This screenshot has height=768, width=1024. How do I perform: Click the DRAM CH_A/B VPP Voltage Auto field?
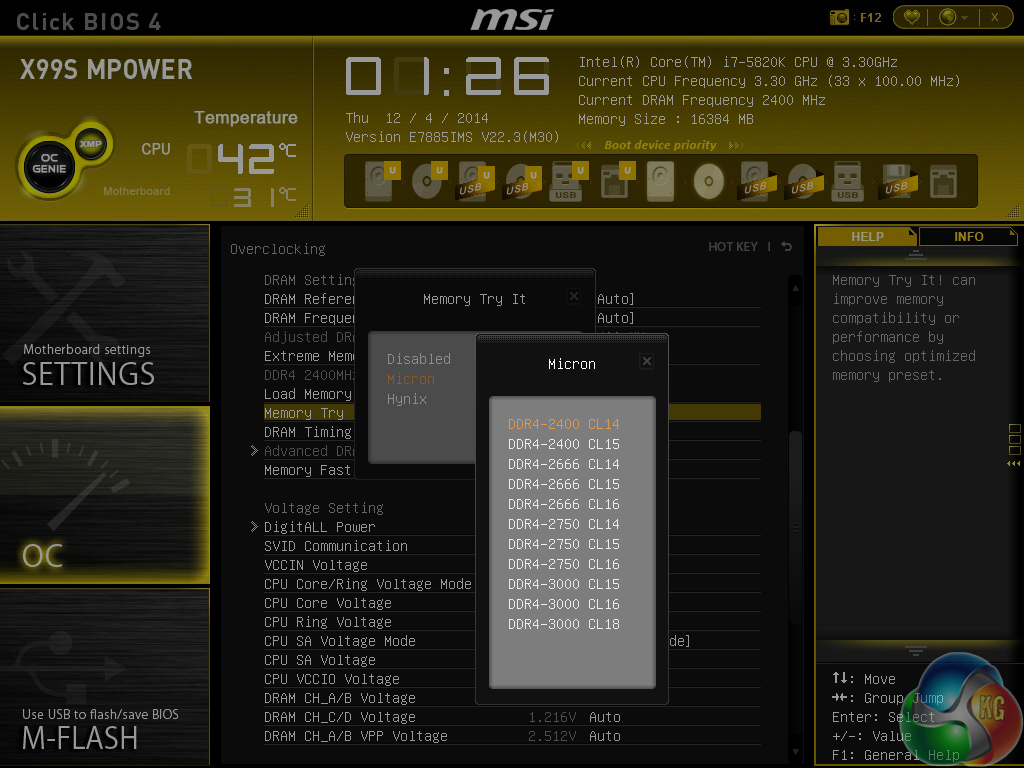coord(605,736)
